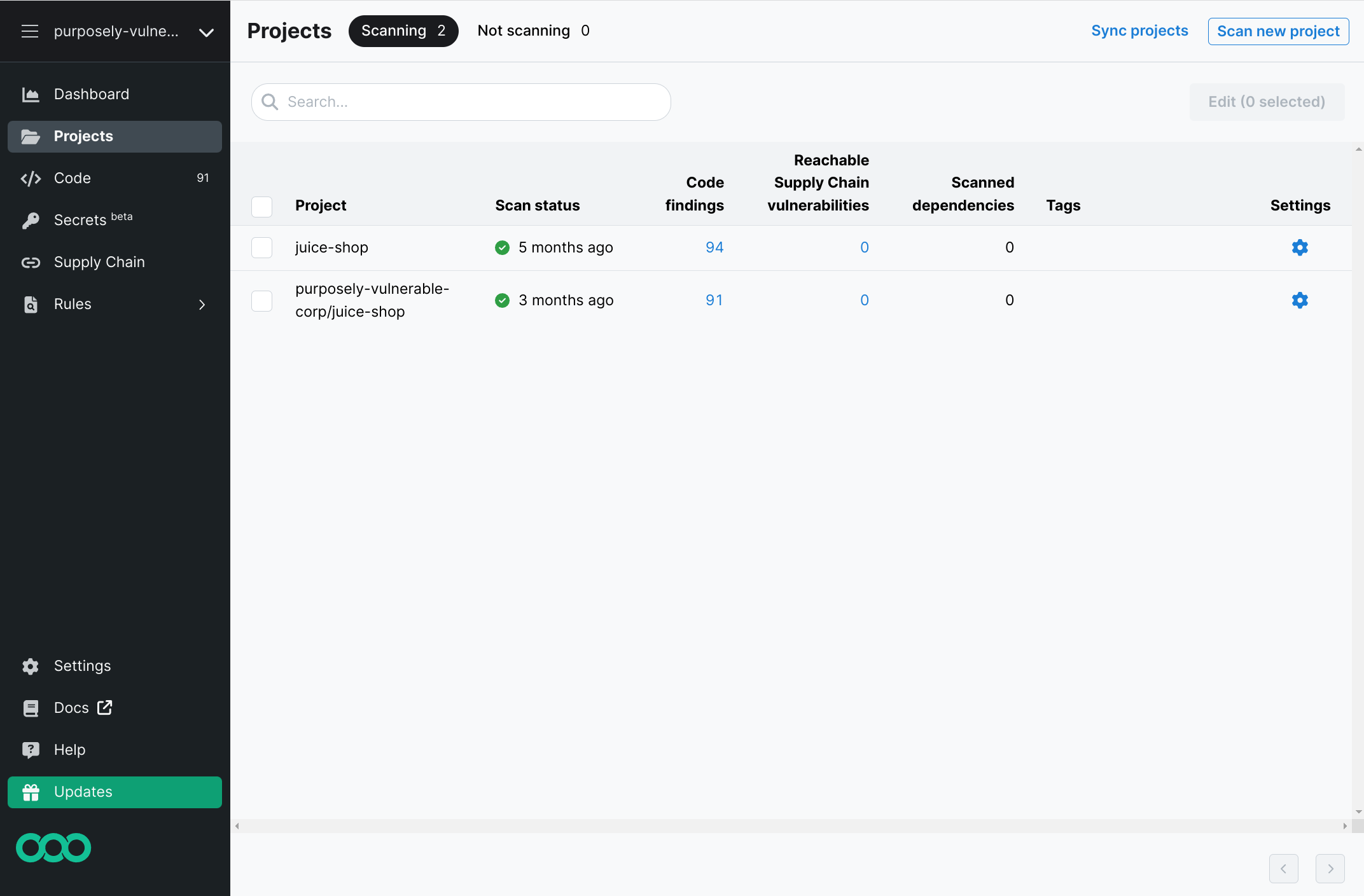Expand the Rules section chevron
1364x896 pixels.
click(202, 305)
